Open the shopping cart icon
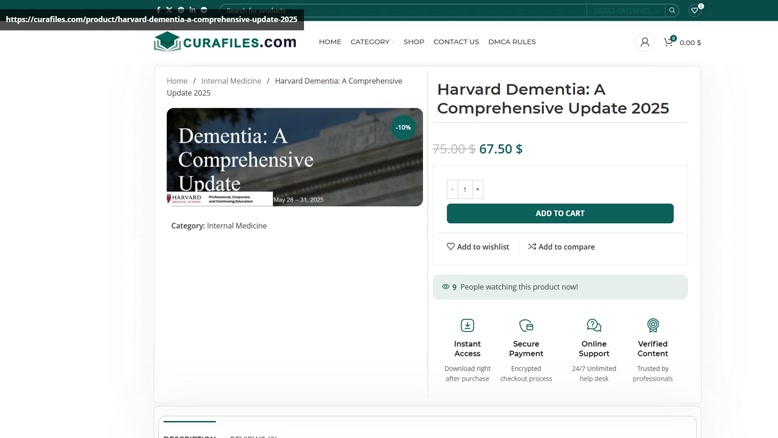The width and height of the screenshot is (778, 438). click(668, 42)
